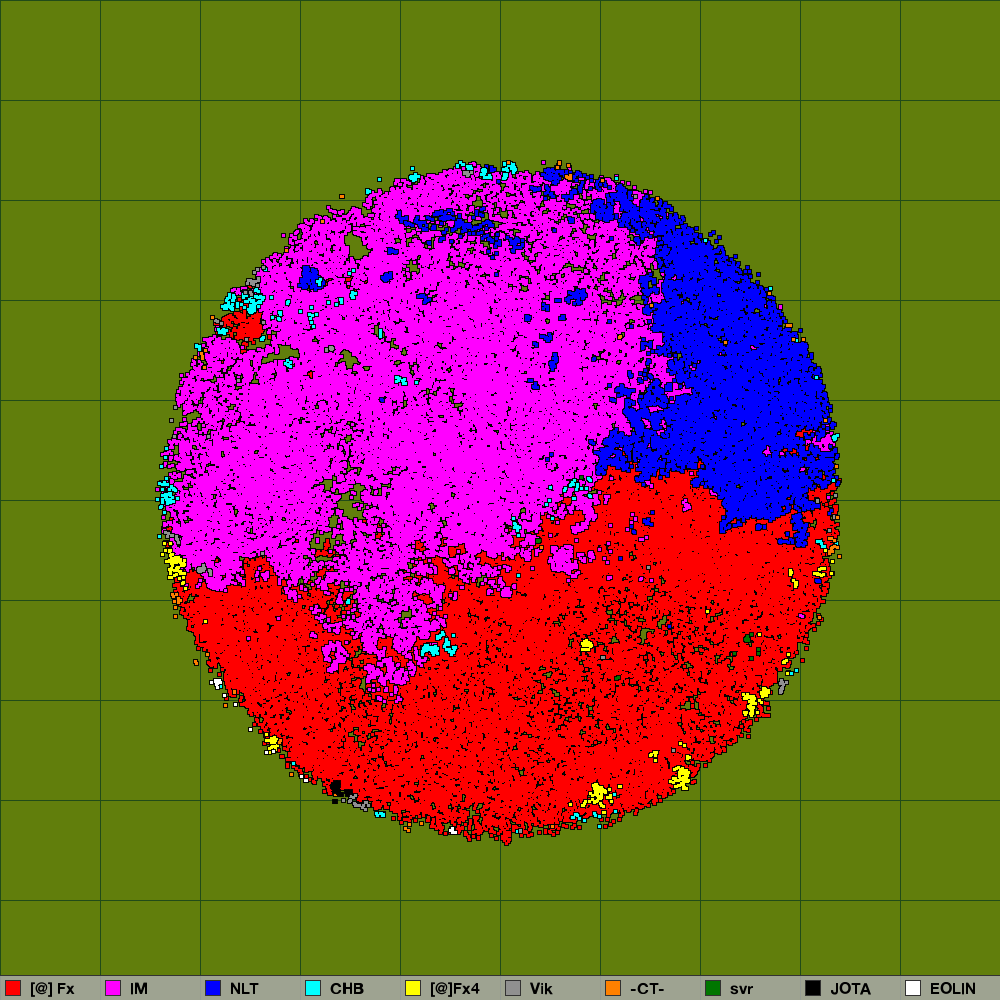Click the magenta IM legend swatch

click(113, 988)
